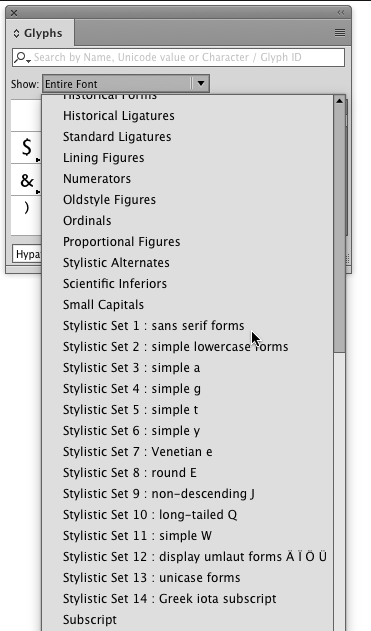The height and width of the screenshot is (631, 371).
Task: Select the ampersand glyph
Action: click(x=27, y=180)
